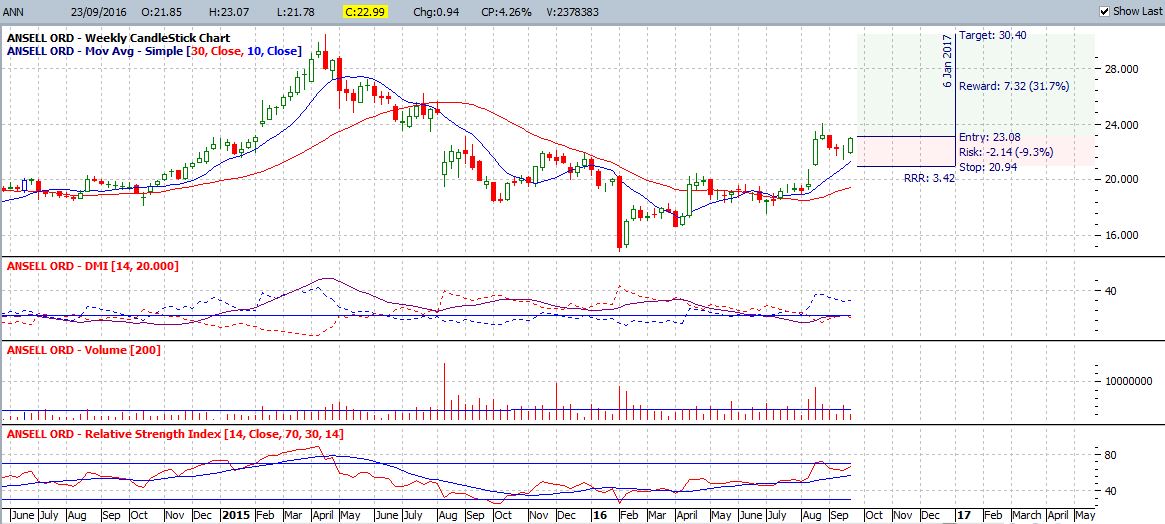Viewport: 1165px width, 524px height.
Task: Click the Entry: 23.08 label
Action: pos(989,138)
